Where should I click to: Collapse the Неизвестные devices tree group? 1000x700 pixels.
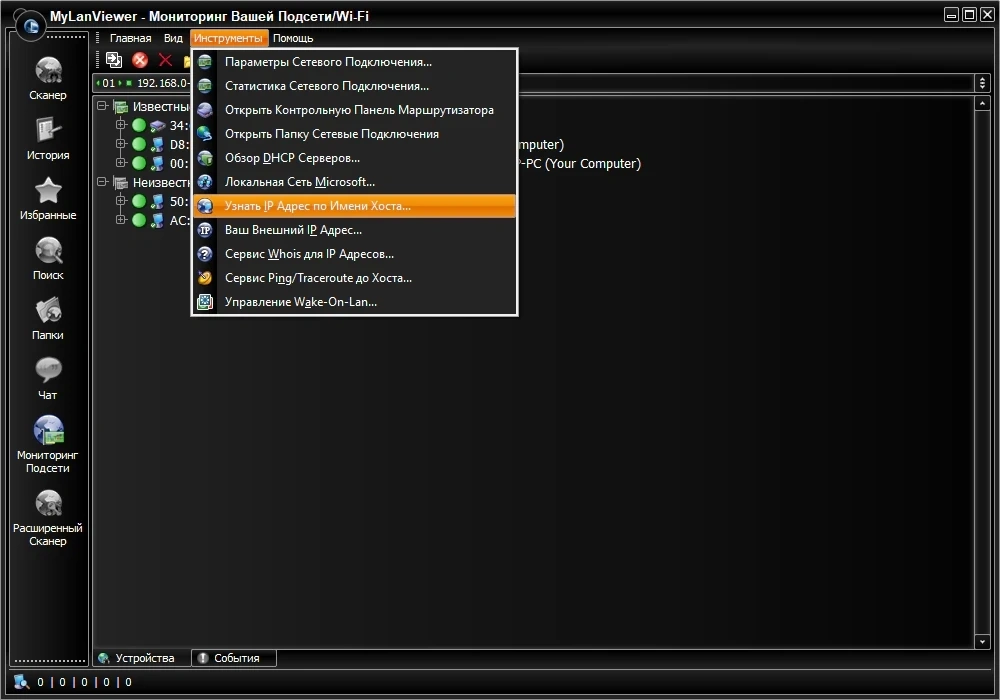tap(102, 182)
